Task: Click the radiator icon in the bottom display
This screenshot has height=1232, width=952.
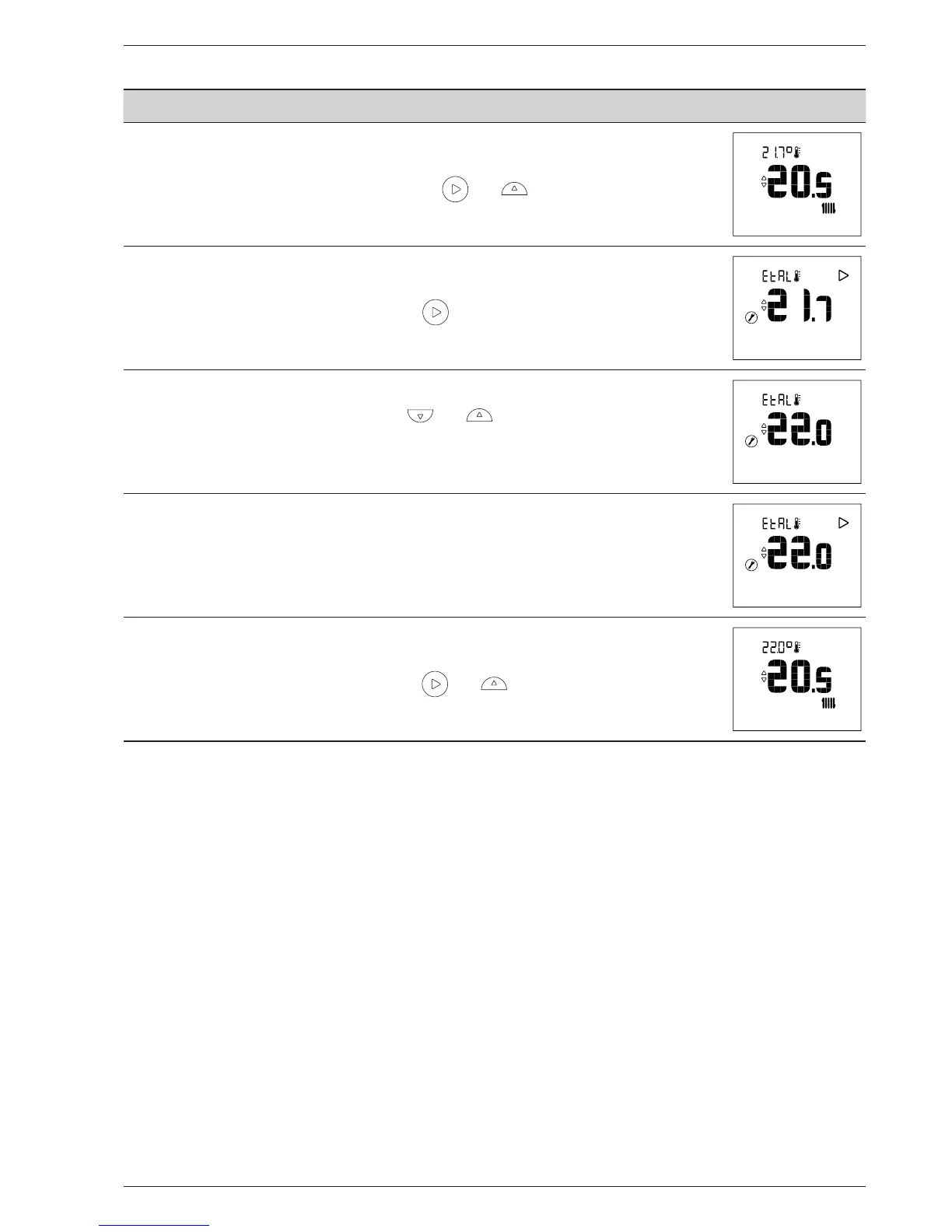Action: (831, 705)
